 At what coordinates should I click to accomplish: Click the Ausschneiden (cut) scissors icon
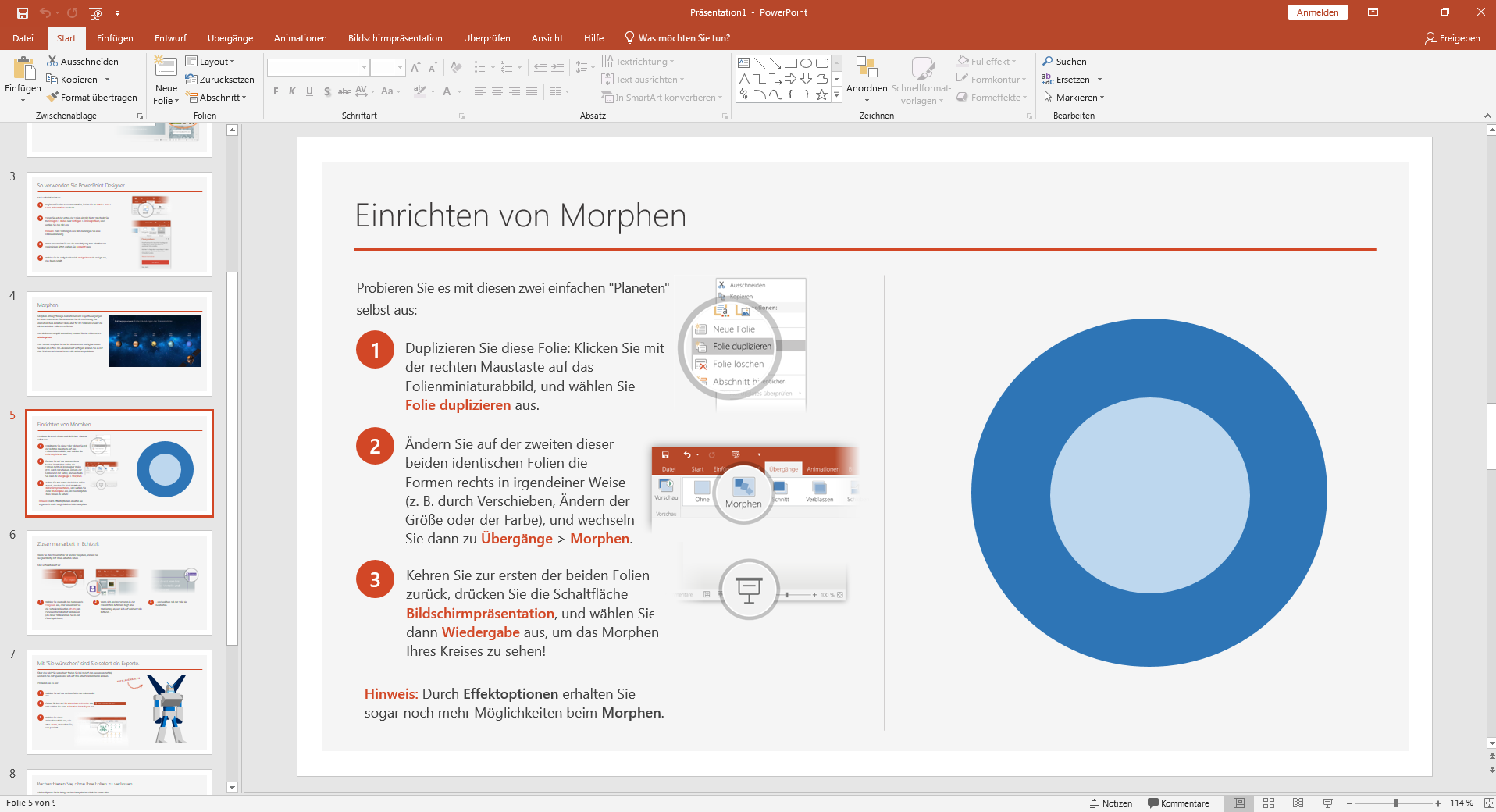52,61
